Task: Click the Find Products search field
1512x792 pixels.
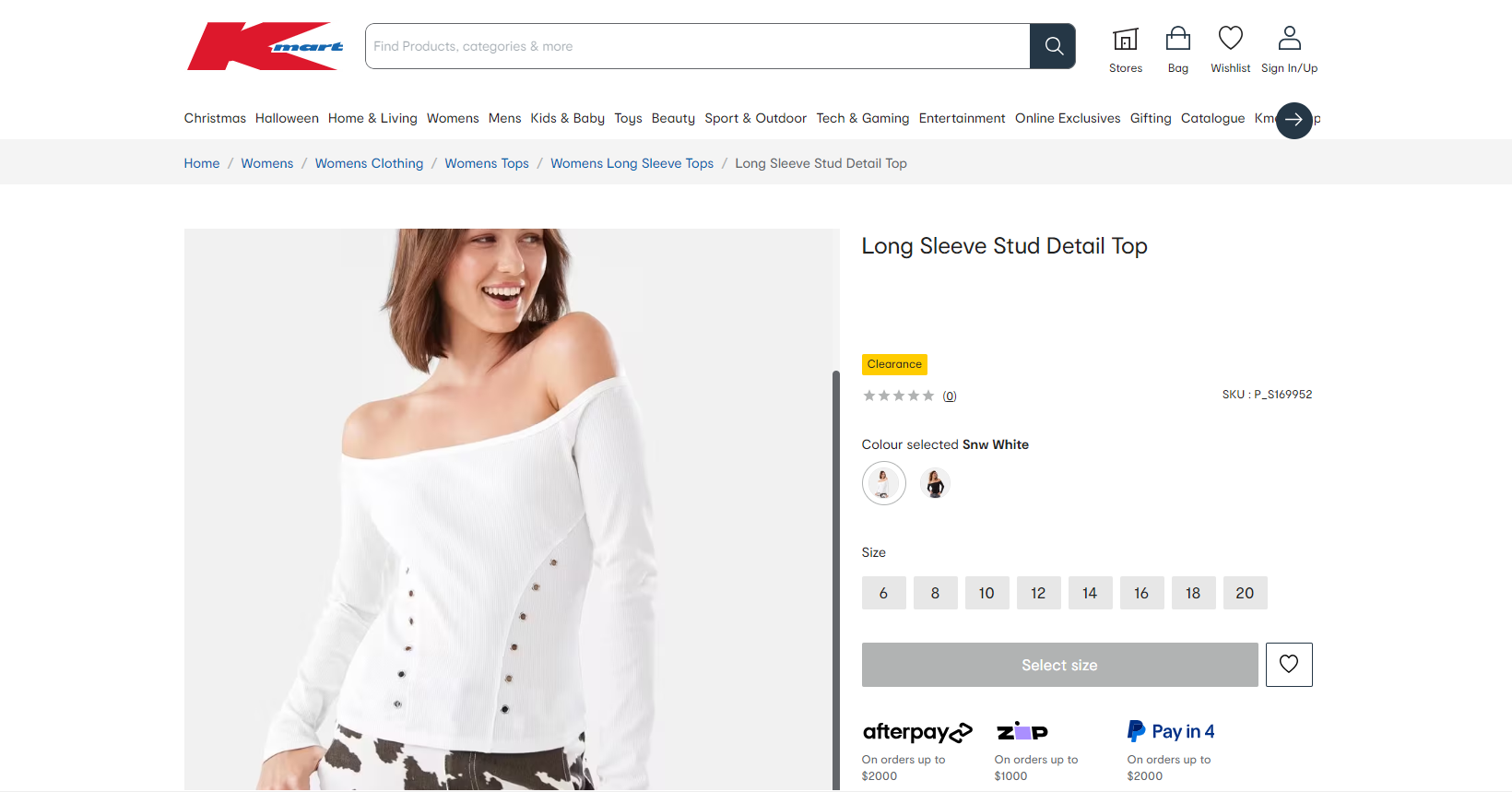Action: (697, 46)
